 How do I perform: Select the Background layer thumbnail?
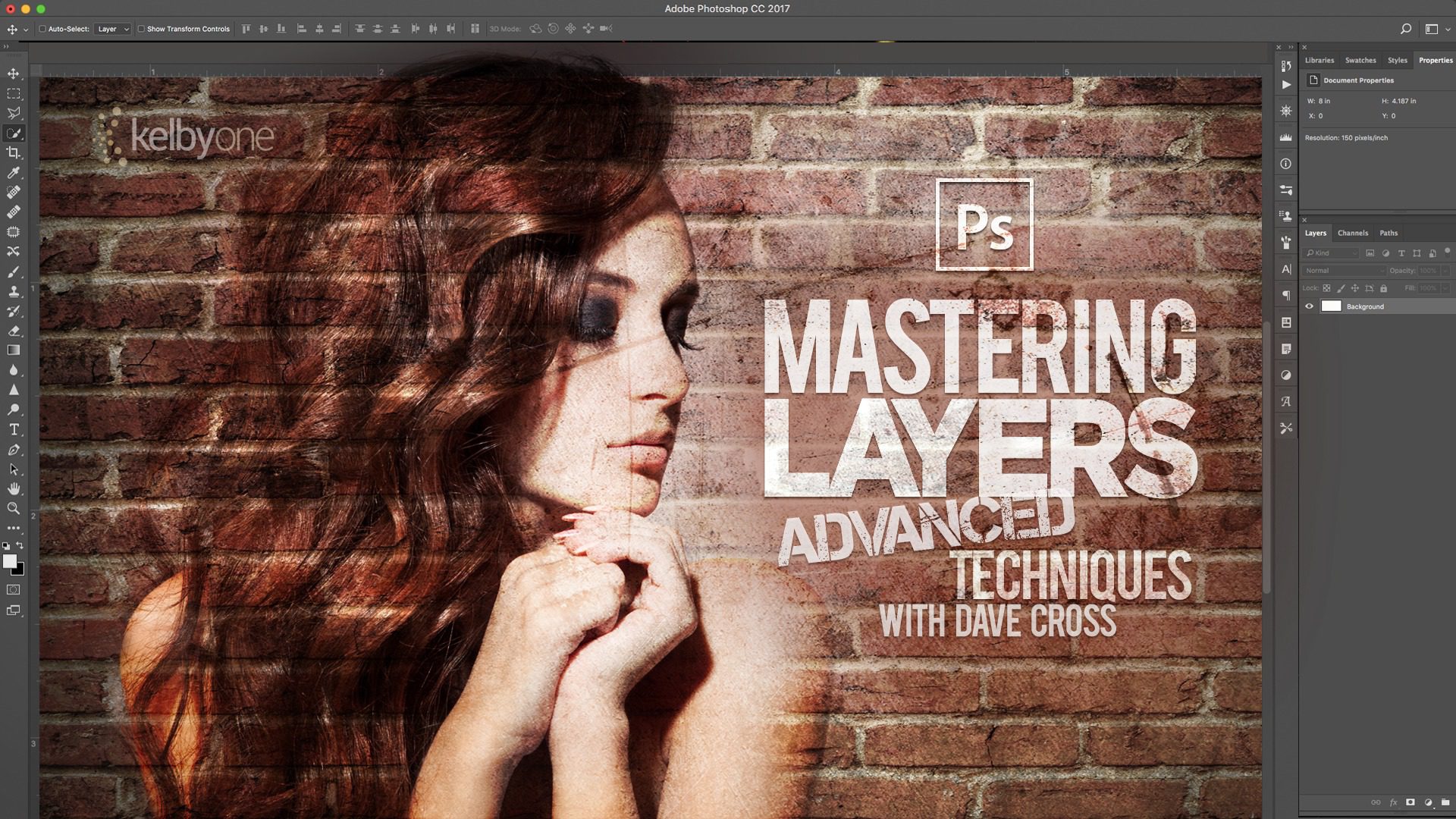point(1332,306)
